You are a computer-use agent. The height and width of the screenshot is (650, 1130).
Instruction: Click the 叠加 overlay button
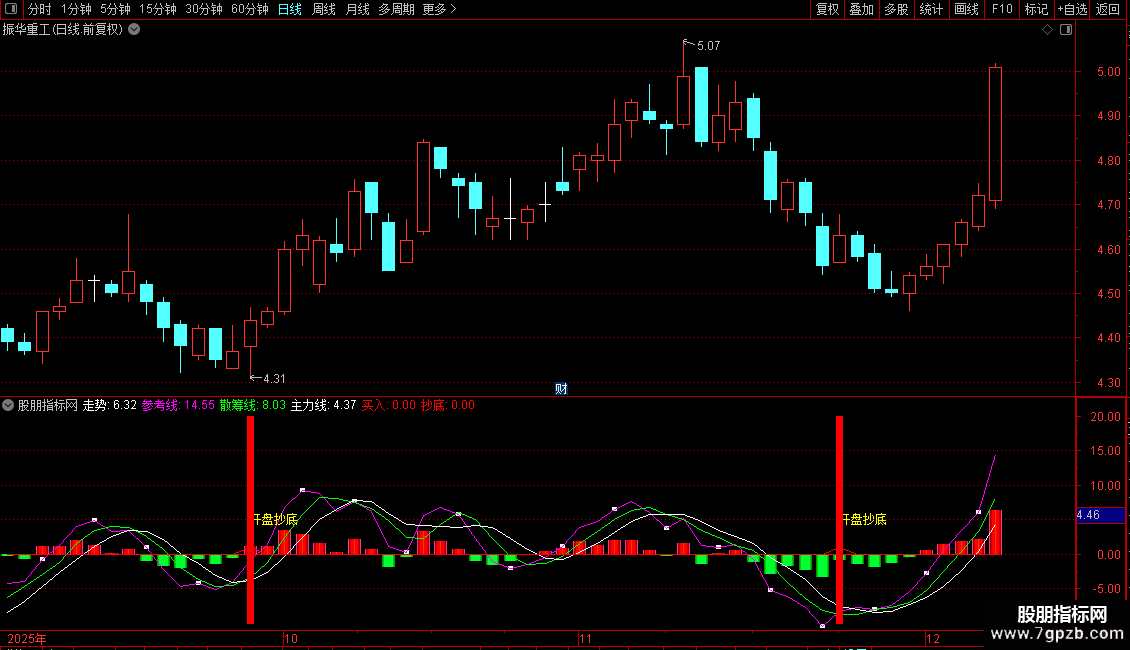862,9
